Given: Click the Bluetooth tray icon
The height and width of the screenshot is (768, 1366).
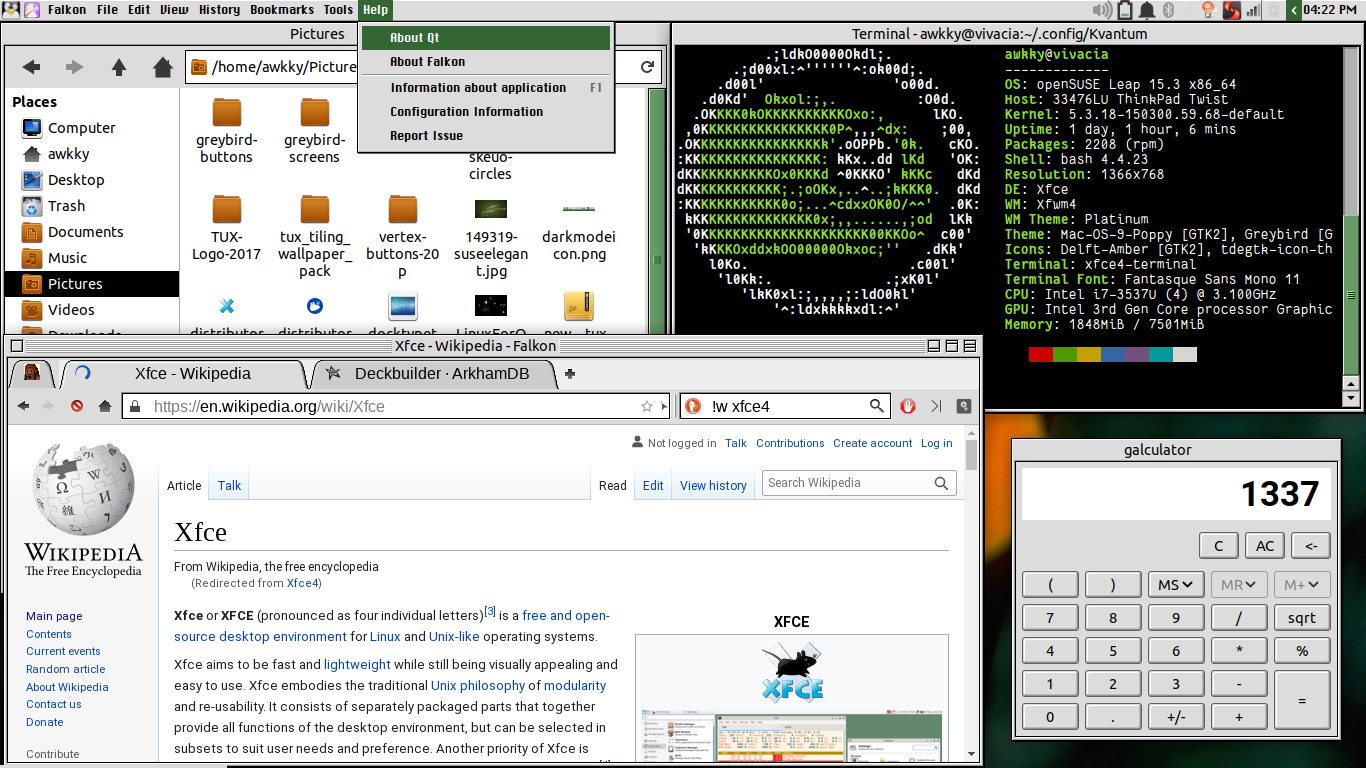Looking at the screenshot, I should pos(1170,10).
